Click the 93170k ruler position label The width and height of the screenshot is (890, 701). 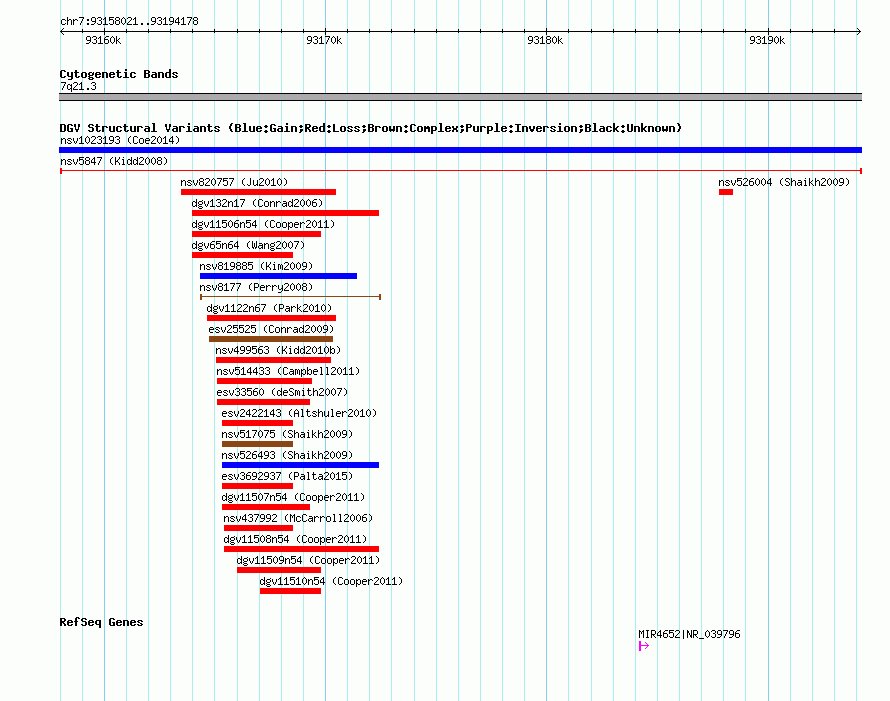click(324, 40)
